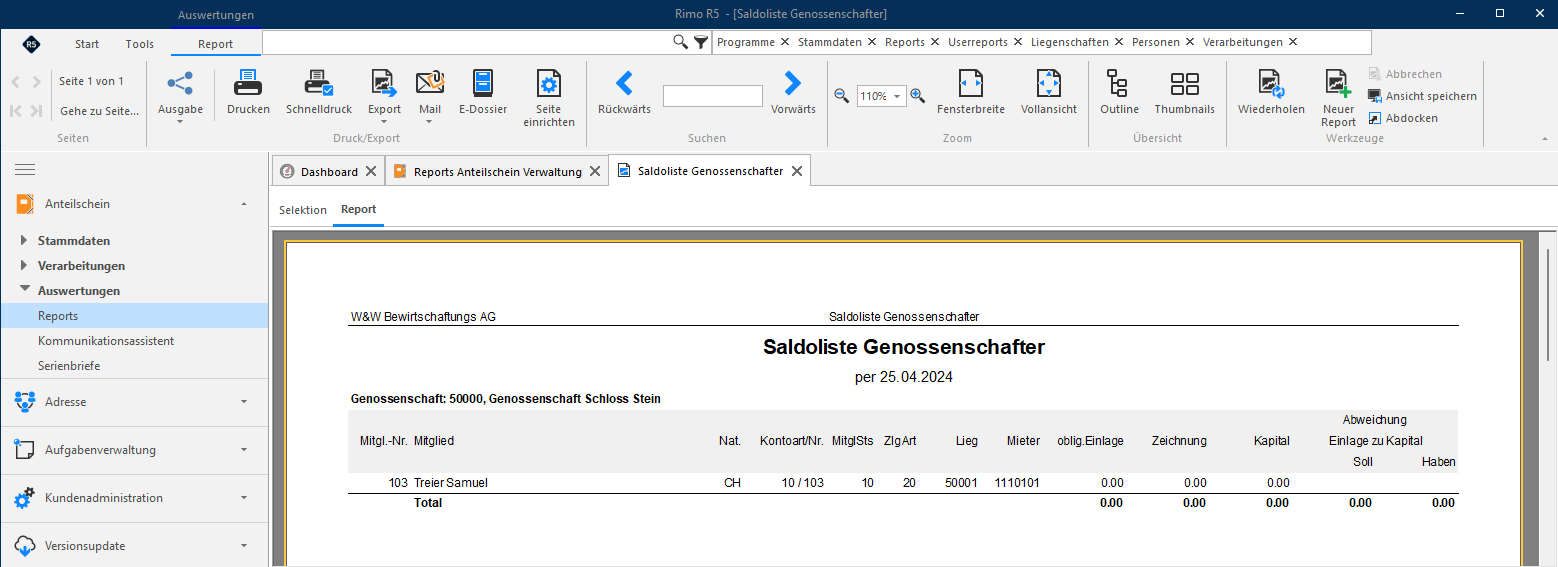Jump to the last page arrow
This screenshot has width=1558, height=567.
[x=37, y=111]
